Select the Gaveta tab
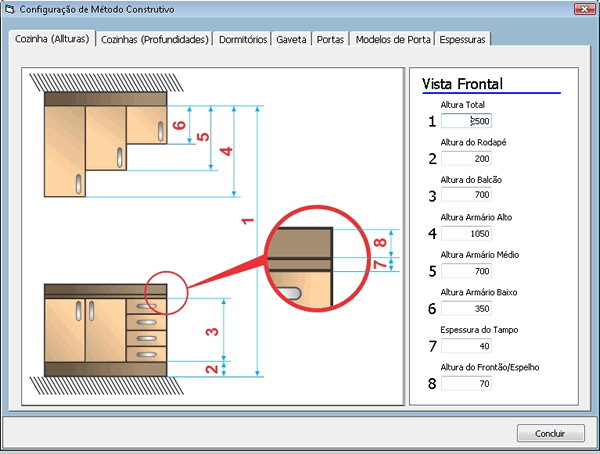The image size is (600, 454). pos(291,40)
